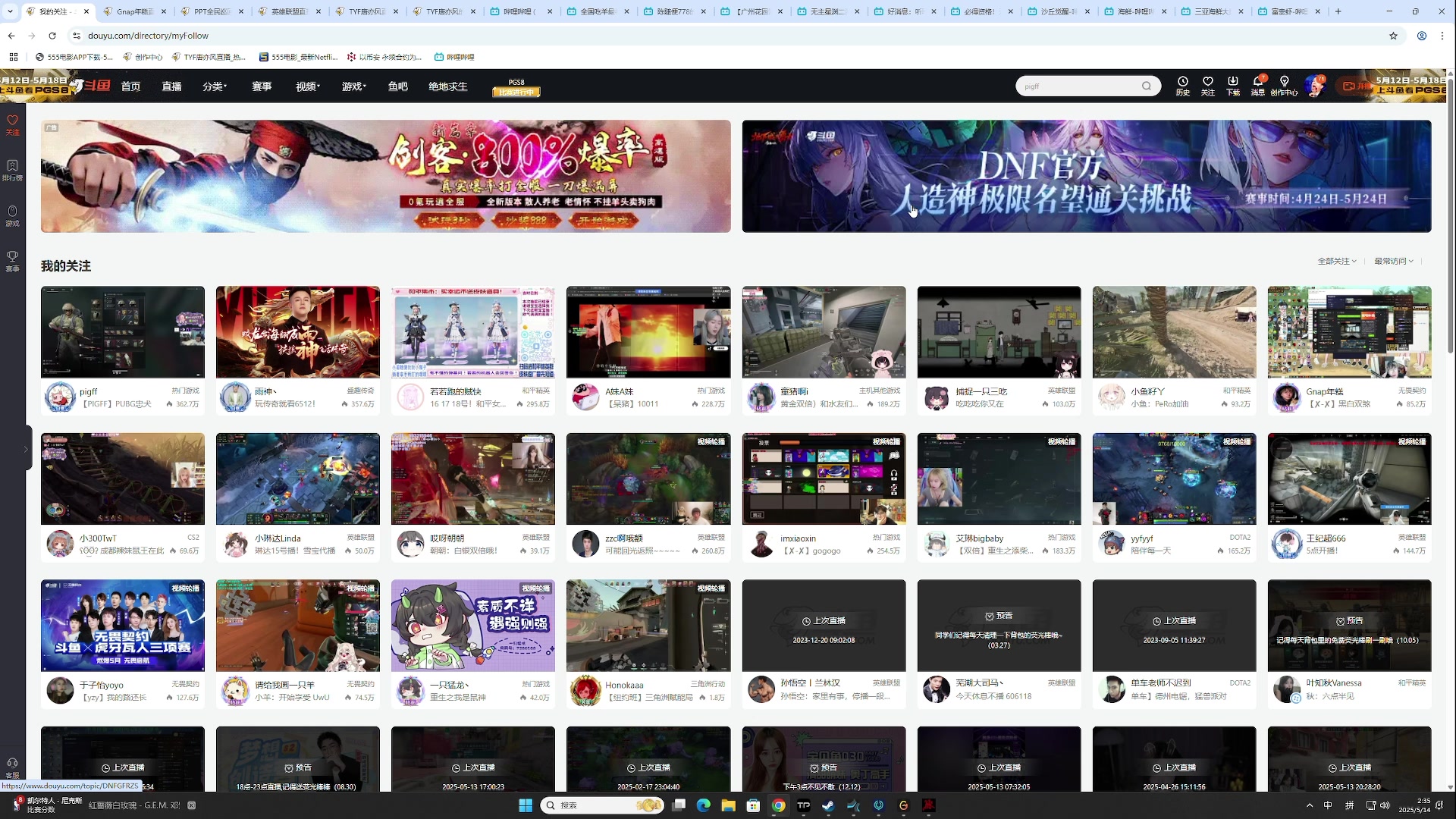Open yyfyyf DOTA2 stream thumbnail
The height and width of the screenshot is (819, 1456).
coord(1174,479)
